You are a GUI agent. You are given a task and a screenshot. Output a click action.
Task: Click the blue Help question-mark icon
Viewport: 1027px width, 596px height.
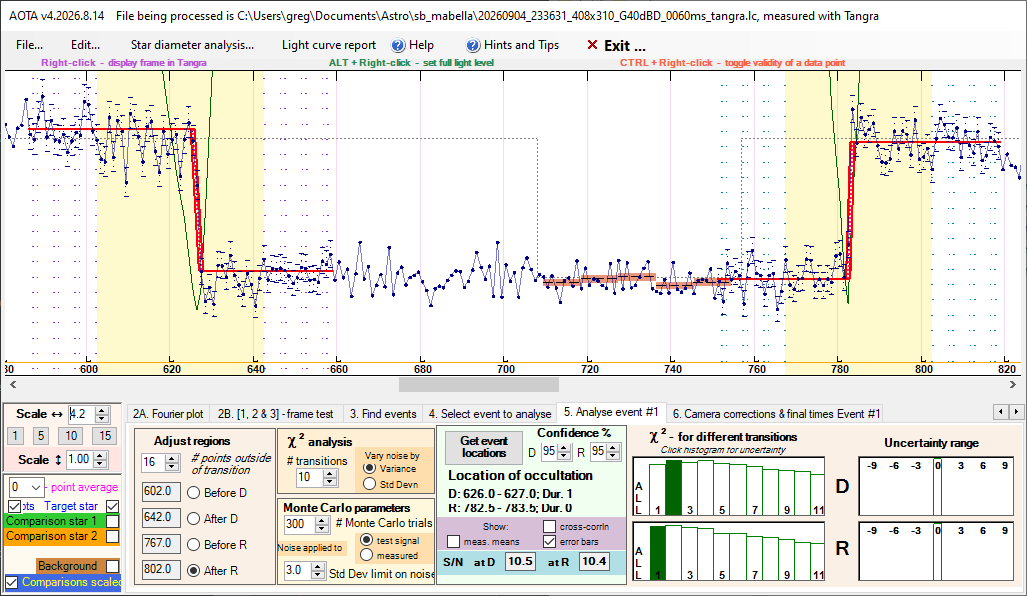pyautogui.click(x=398, y=45)
